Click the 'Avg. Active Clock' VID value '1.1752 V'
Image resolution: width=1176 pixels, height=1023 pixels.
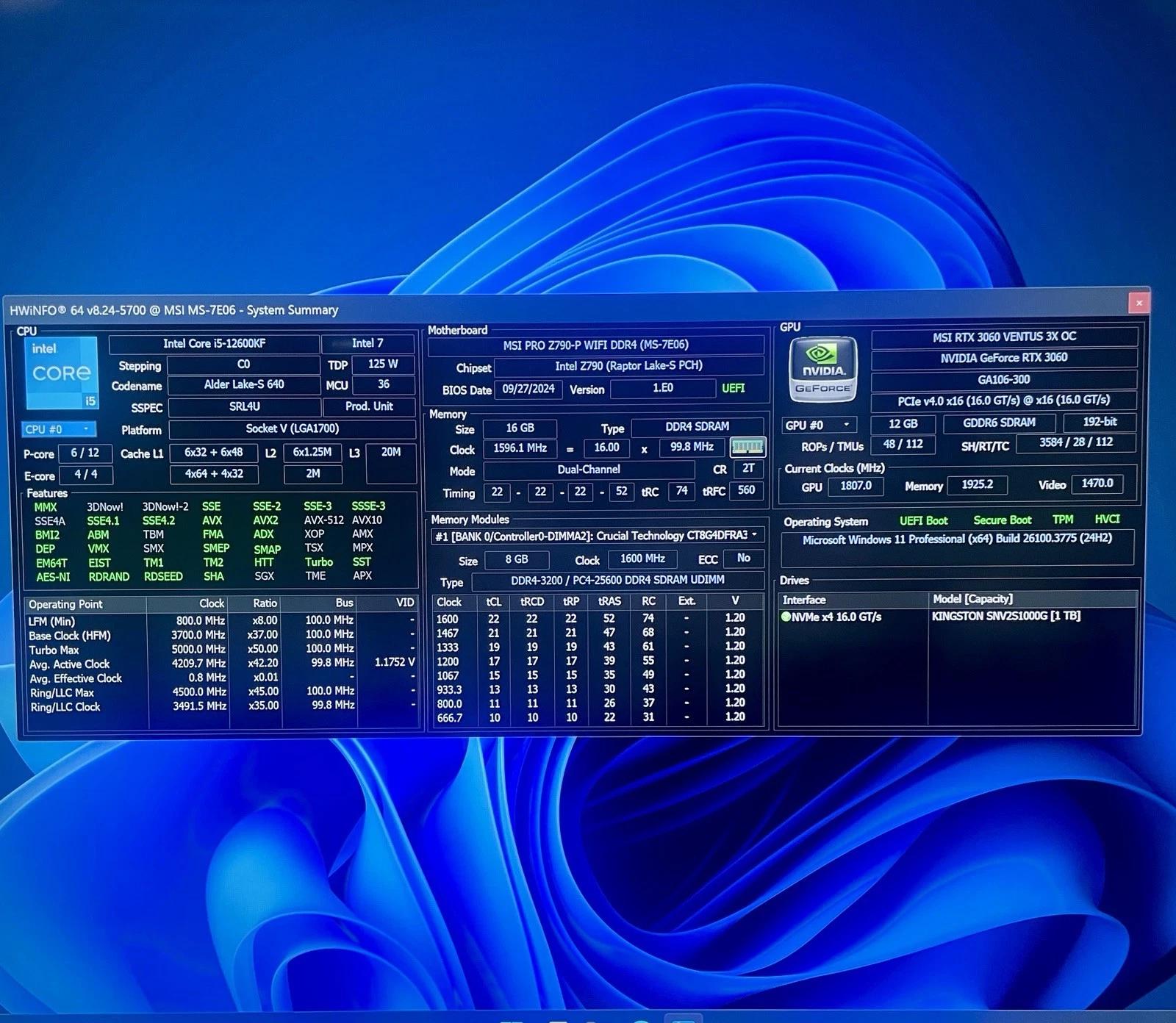[395, 663]
